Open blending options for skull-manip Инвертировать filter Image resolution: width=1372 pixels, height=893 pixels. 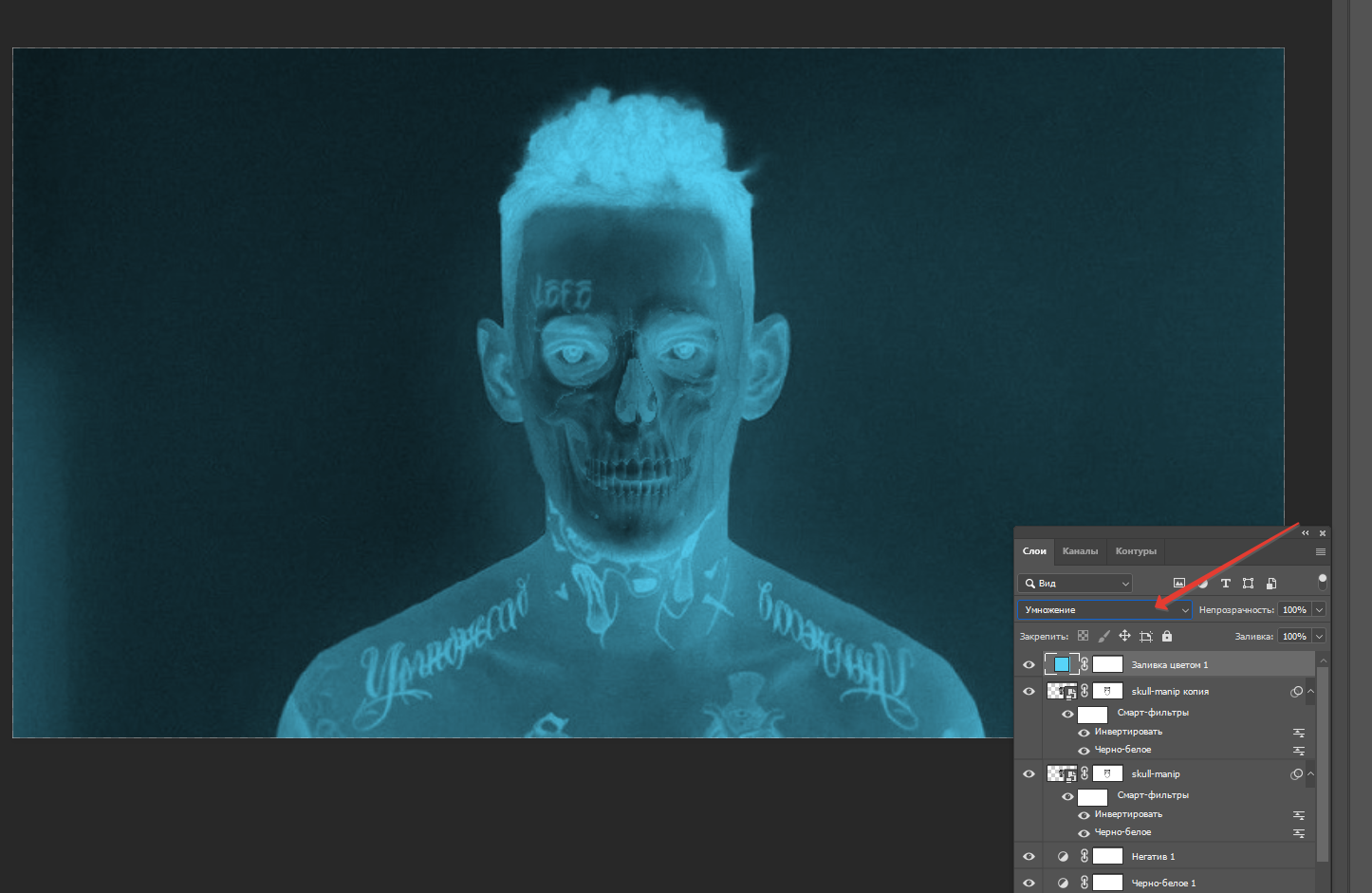(1299, 815)
